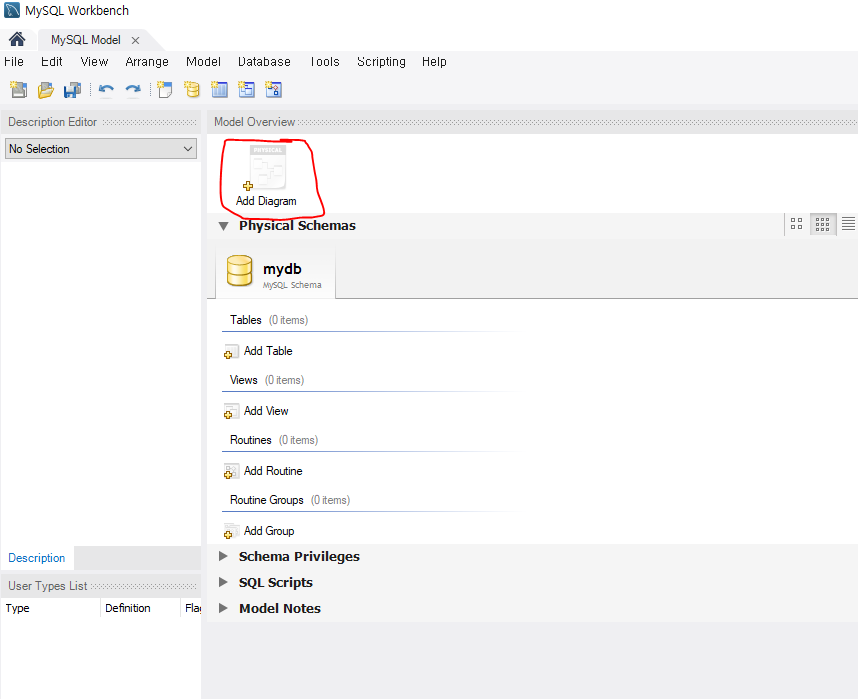The width and height of the screenshot is (858, 699).
Task: Close the MySQL Model tab
Action: point(135,41)
